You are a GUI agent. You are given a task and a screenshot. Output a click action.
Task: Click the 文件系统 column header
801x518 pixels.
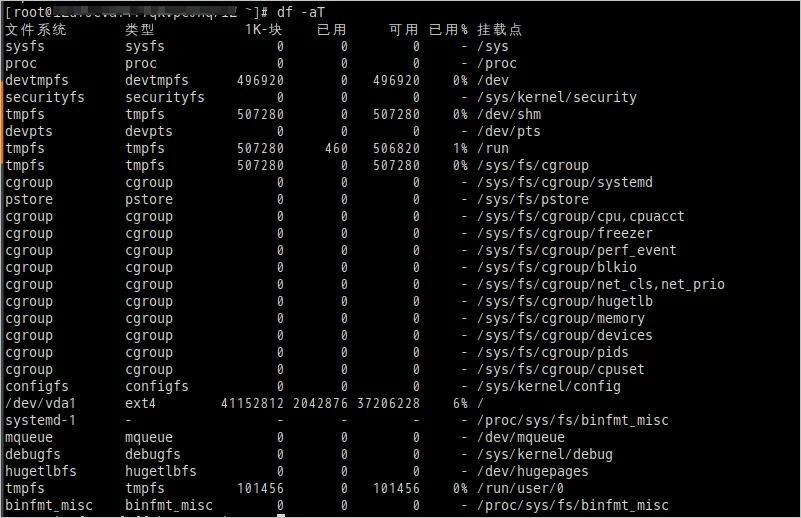pyautogui.click(x=36, y=29)
